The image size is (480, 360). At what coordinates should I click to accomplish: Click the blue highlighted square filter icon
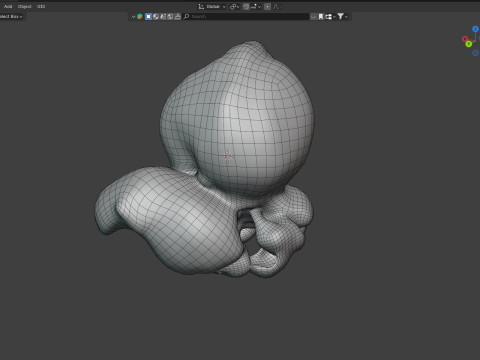[148, 16]
